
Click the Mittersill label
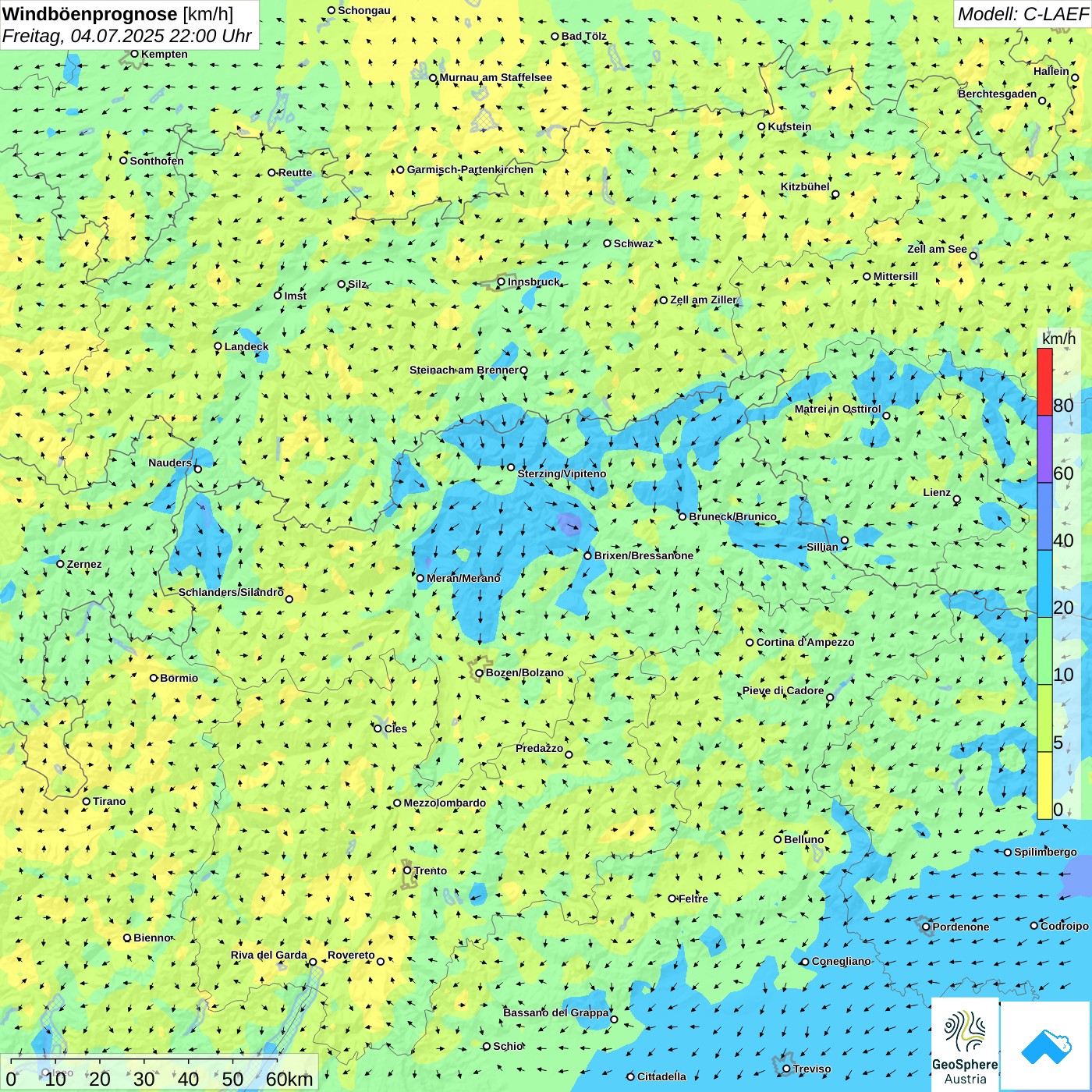(895, 276)
